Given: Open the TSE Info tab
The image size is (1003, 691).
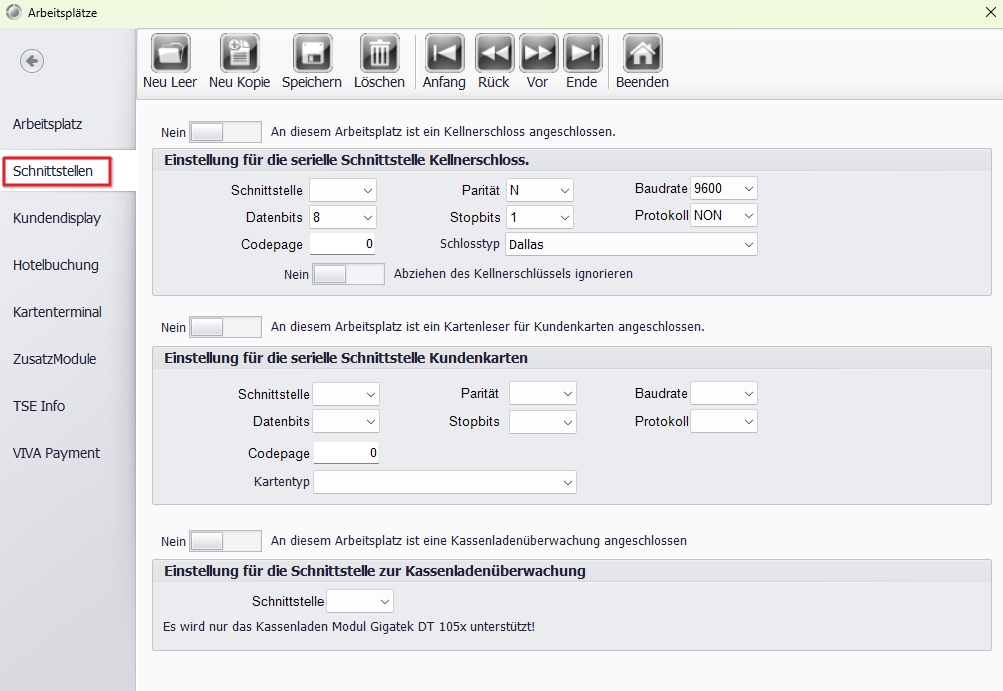Looking at the screenshot, I should click(39, 406).
